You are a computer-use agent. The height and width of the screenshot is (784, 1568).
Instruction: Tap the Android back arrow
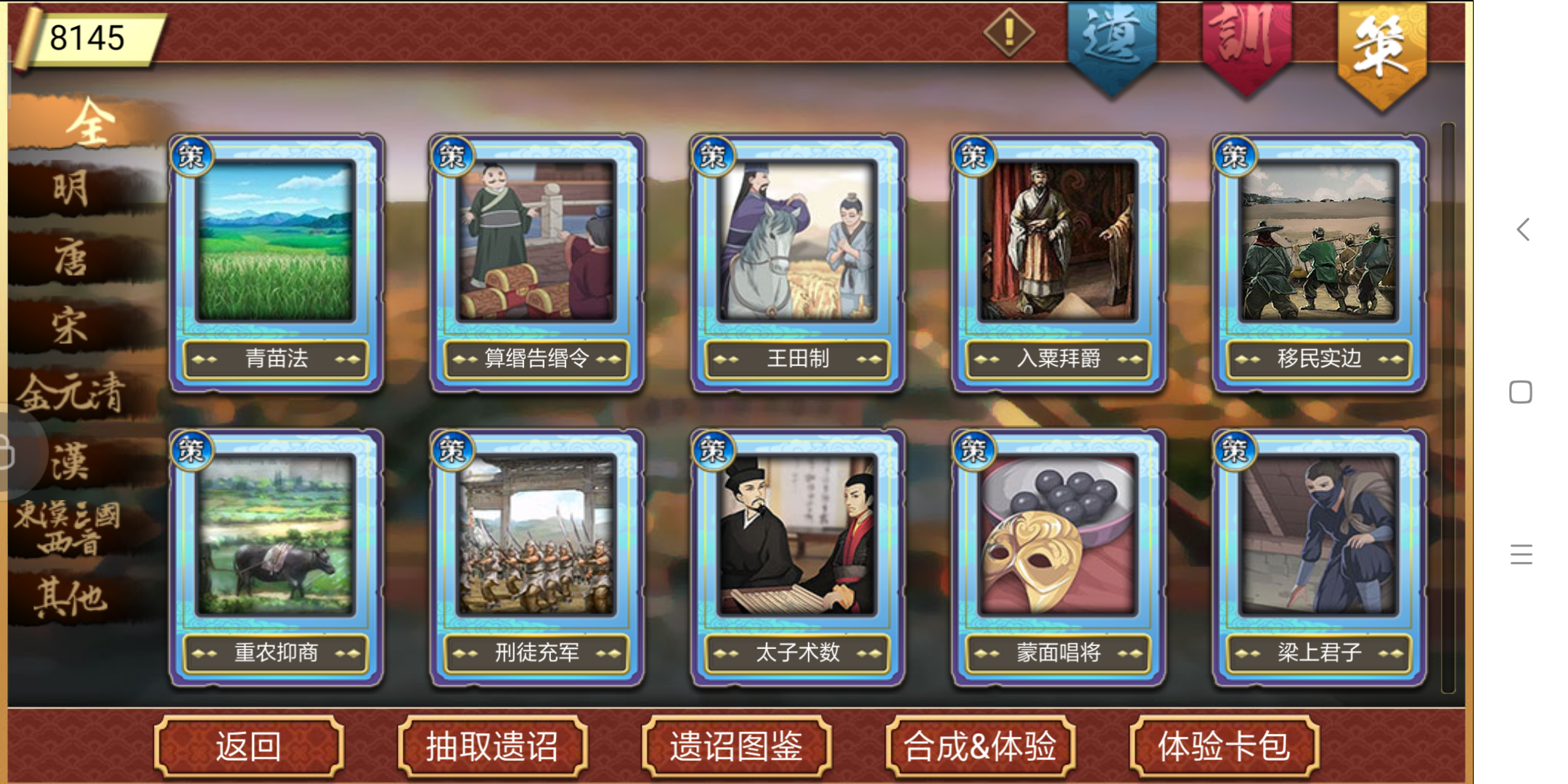pos(1522,230)
